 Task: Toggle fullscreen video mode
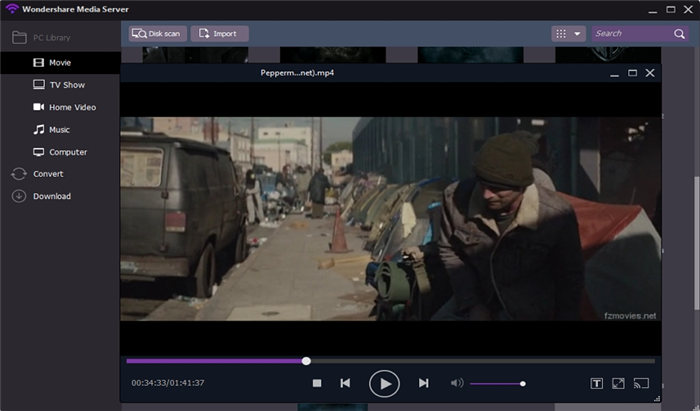pos(618,383)
